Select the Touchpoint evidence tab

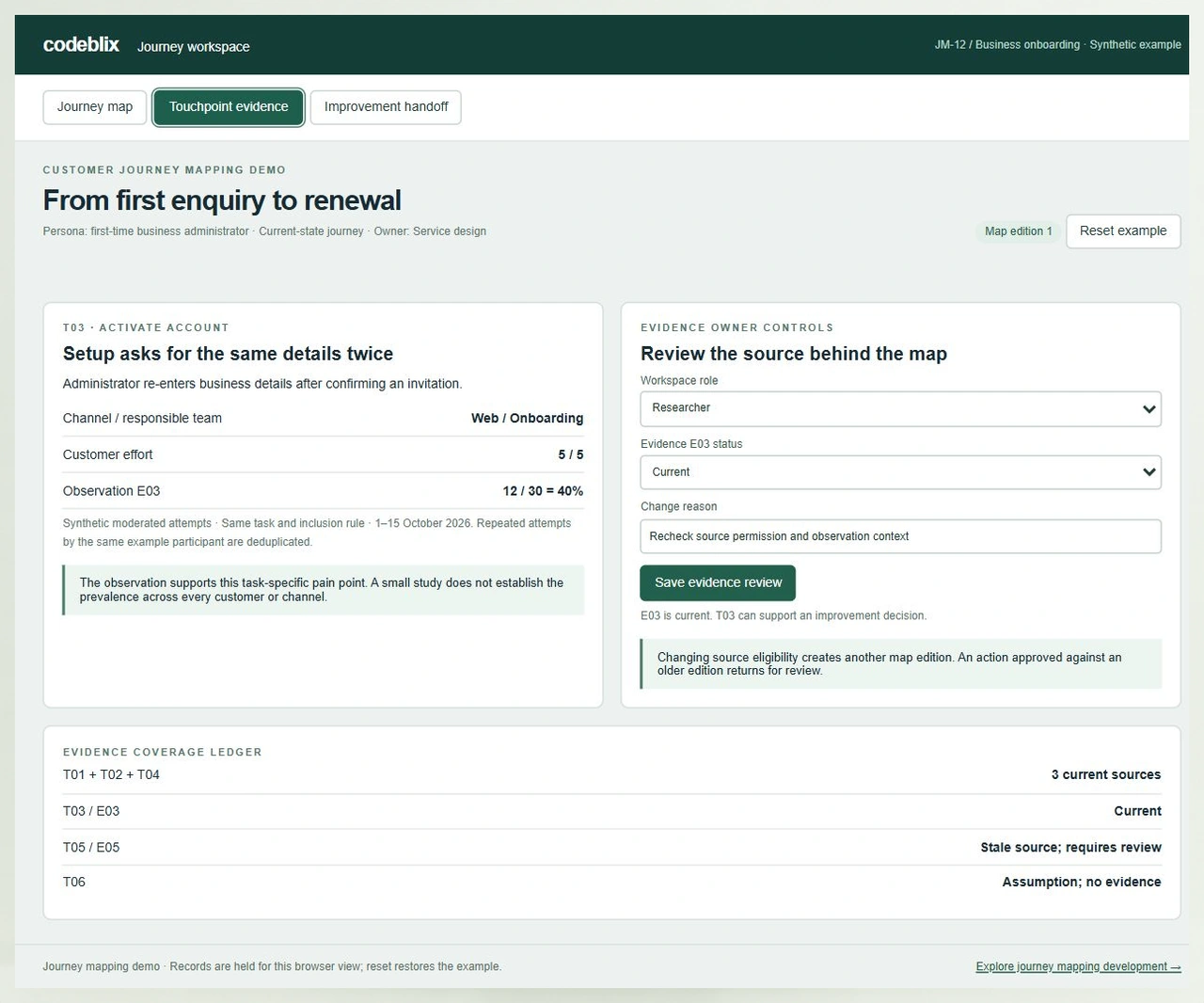tap(229, 107)
